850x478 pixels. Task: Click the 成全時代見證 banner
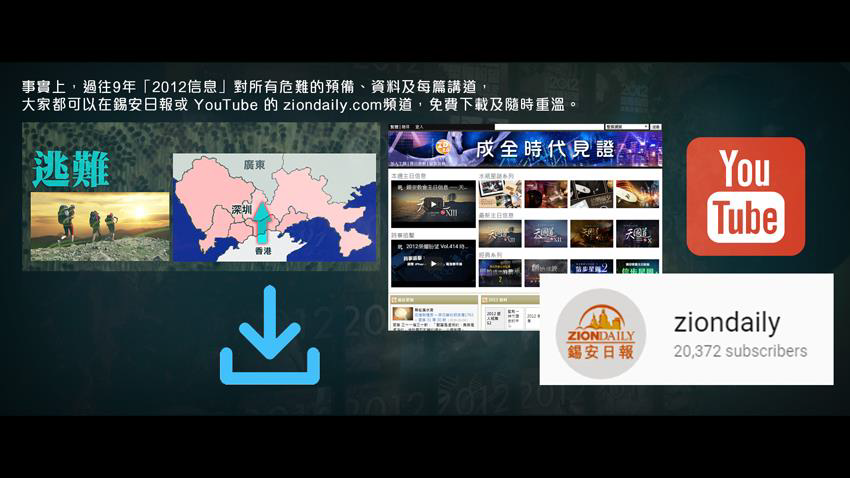525,149
